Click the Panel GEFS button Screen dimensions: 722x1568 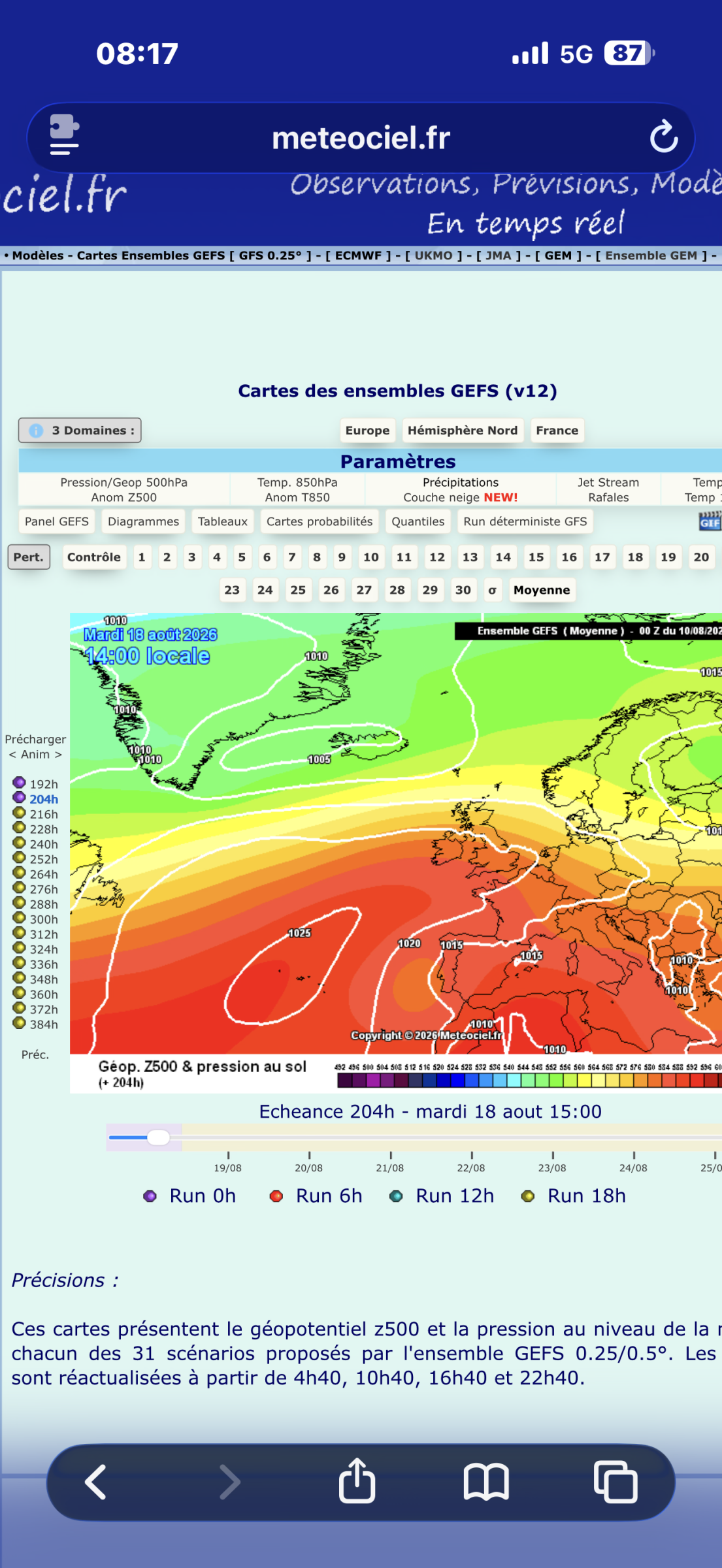[x=57, y=521]
